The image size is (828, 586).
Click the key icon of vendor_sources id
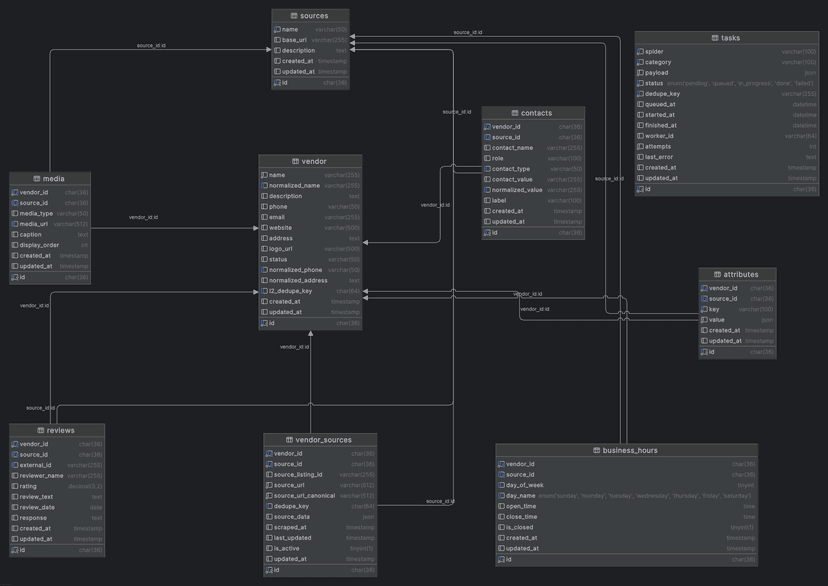click(x=269, y=570)
